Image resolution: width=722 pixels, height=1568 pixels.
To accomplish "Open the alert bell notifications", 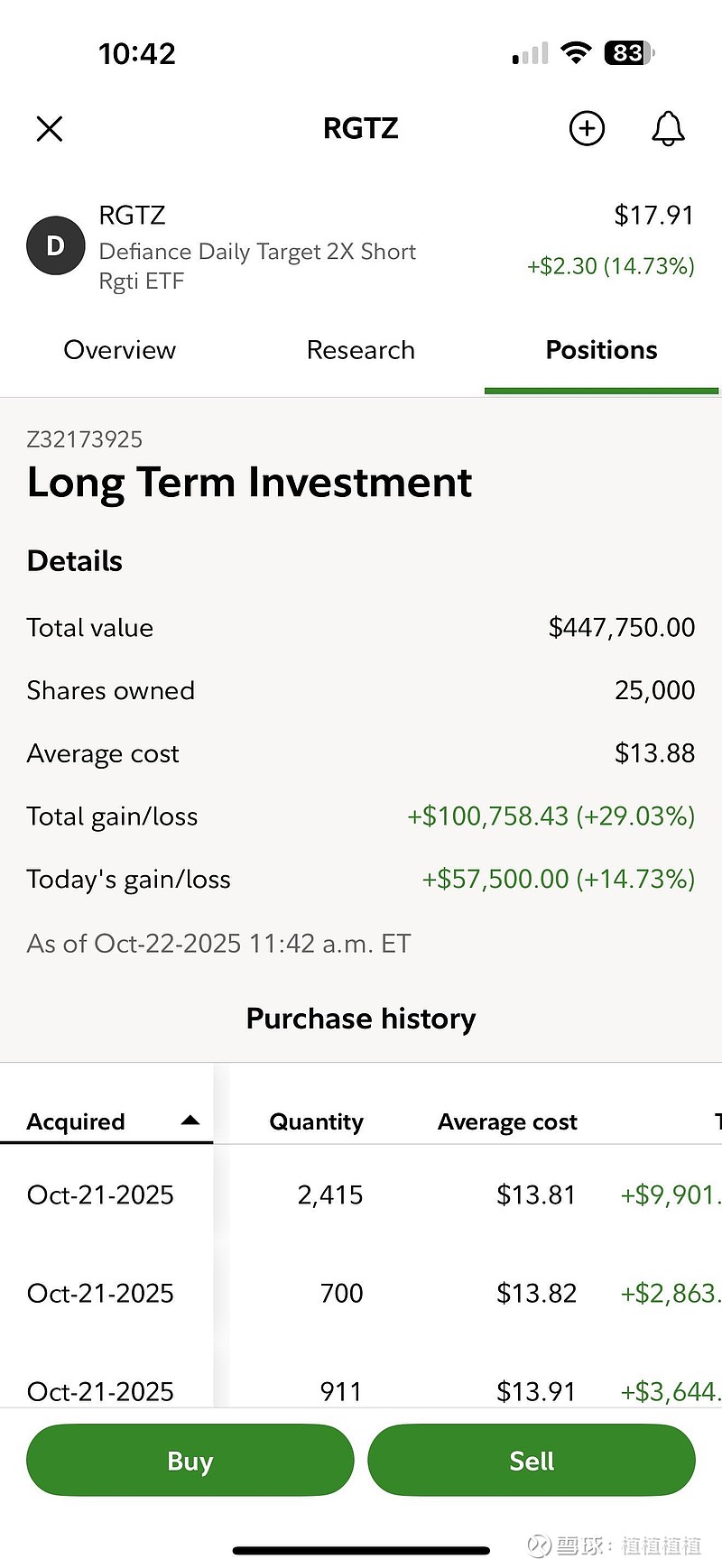I will coord(668,129).
